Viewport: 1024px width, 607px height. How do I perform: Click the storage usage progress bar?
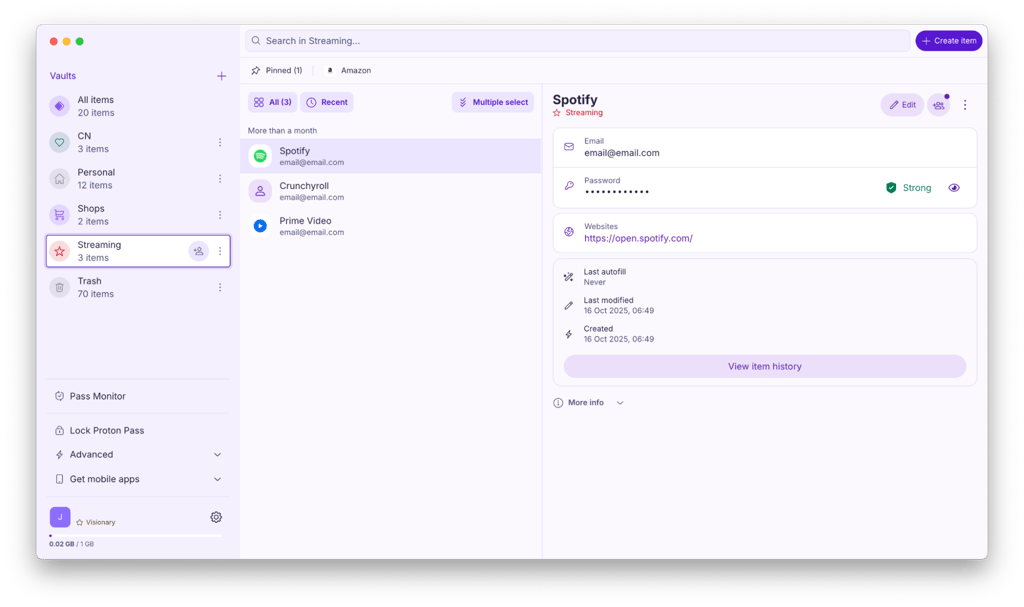(135, 536)
